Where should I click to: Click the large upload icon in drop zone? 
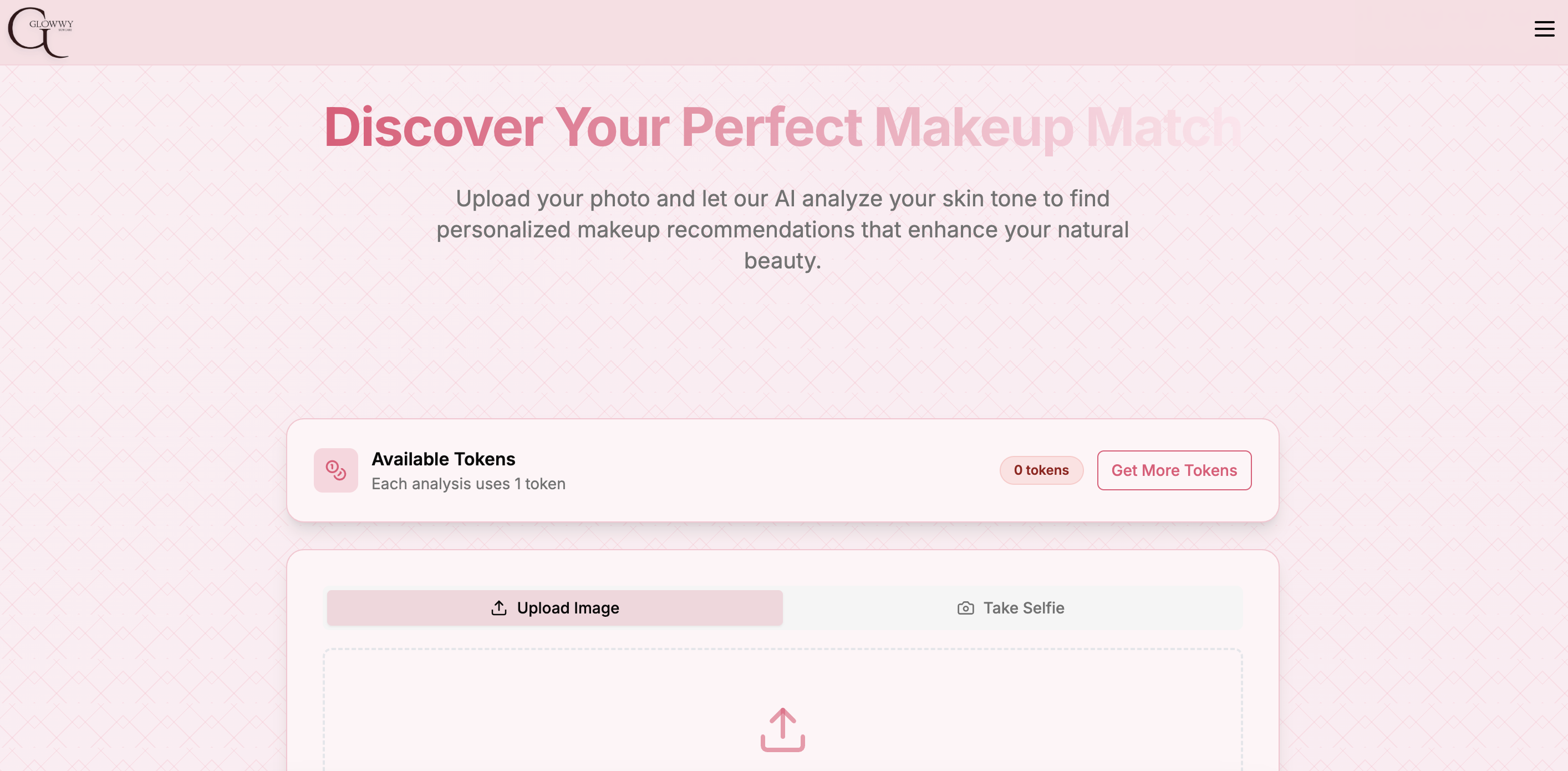click(x=782, y=729)
